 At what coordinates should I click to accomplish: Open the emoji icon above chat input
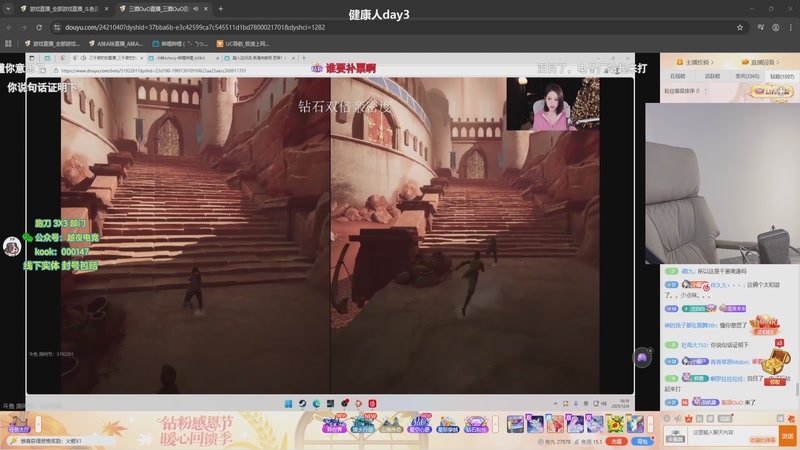(667, 418)
